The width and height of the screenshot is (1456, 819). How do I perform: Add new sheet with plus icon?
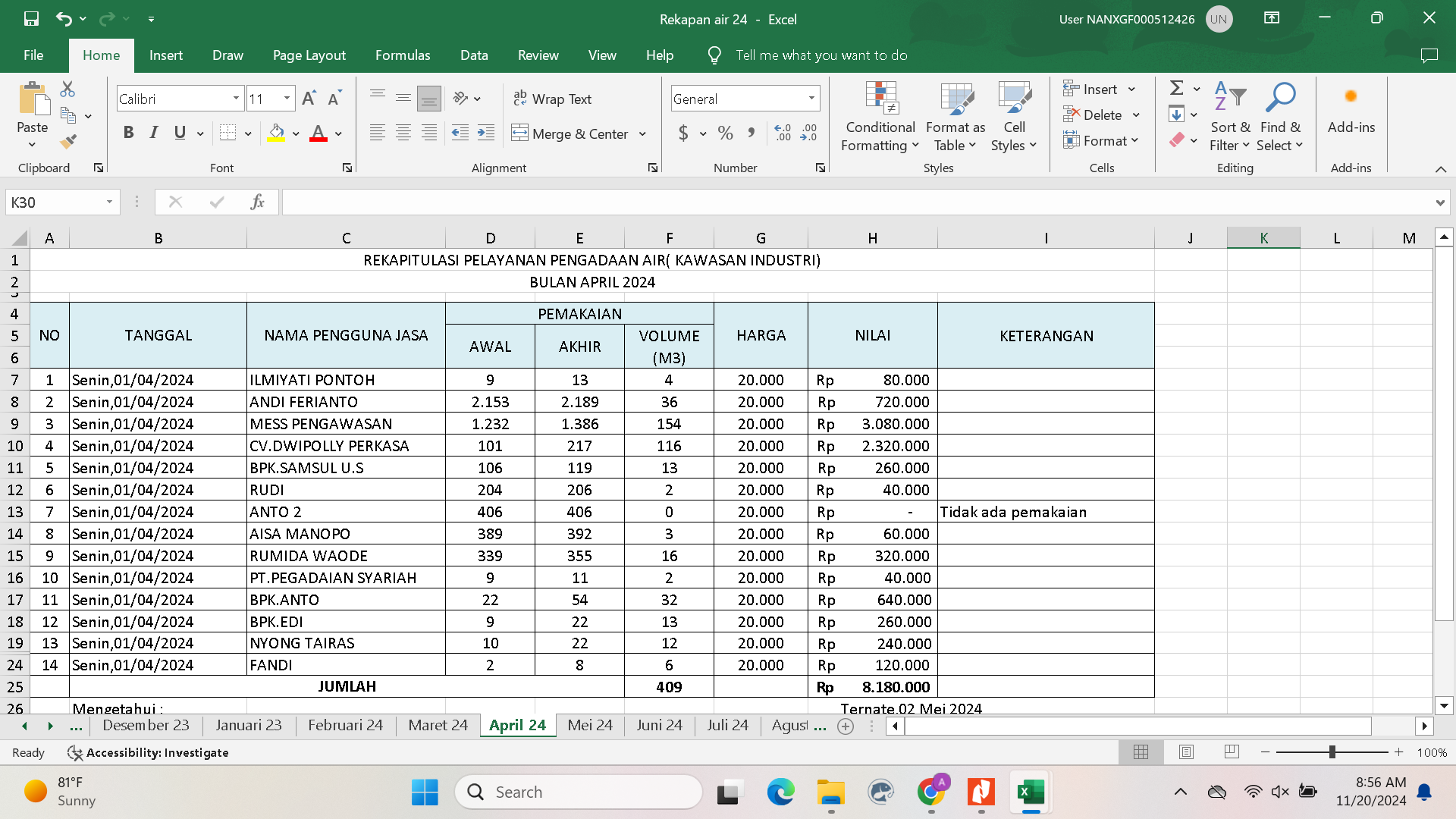click(x=846, y=726)
